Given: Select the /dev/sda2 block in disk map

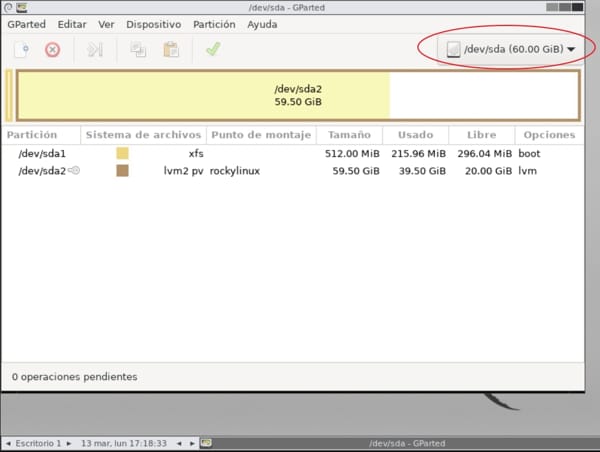Looking at the screenshot, I should coord(298,95).
